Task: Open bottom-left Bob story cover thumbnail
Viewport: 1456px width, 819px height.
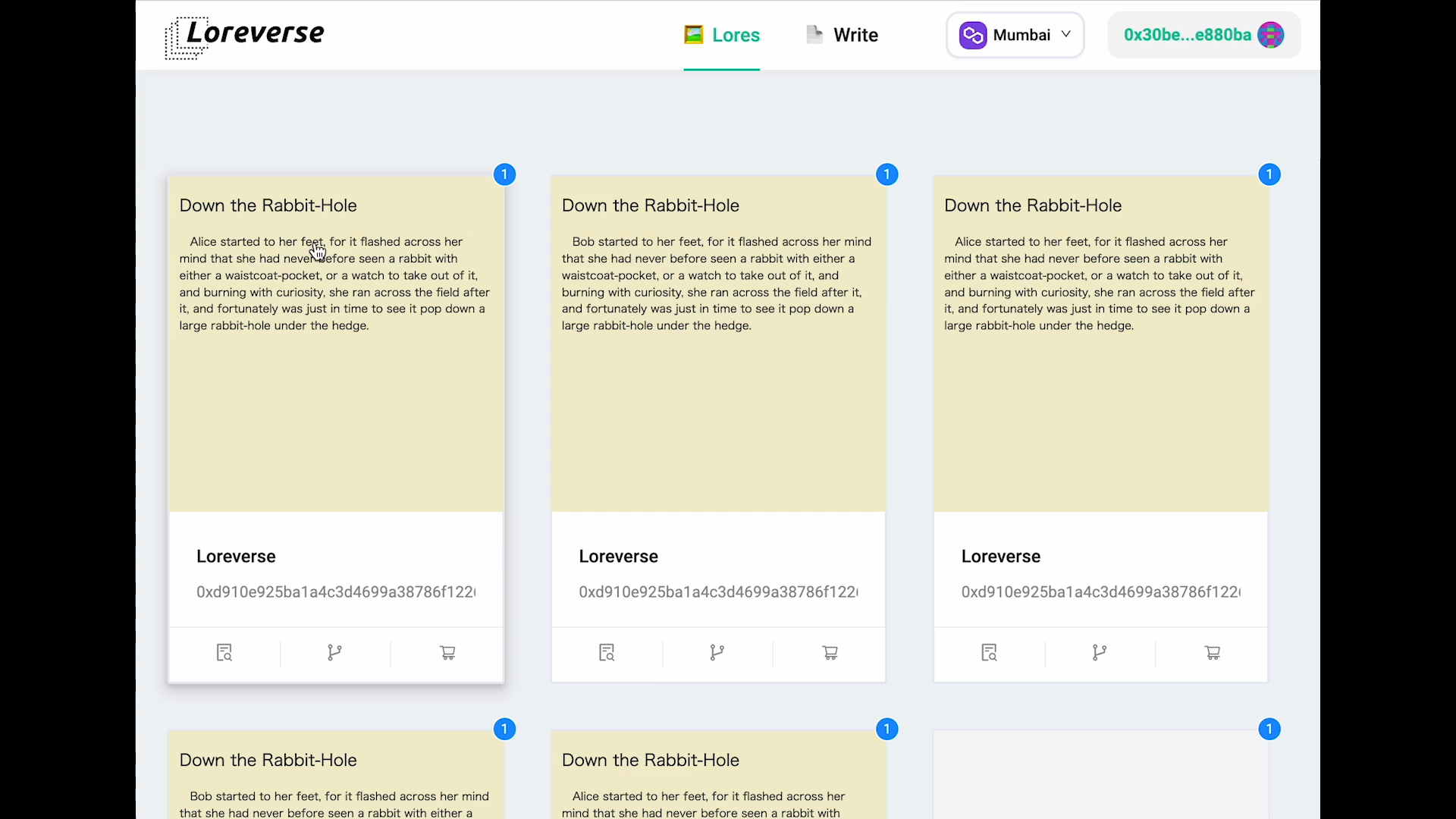Action: (x=336, y=774)
